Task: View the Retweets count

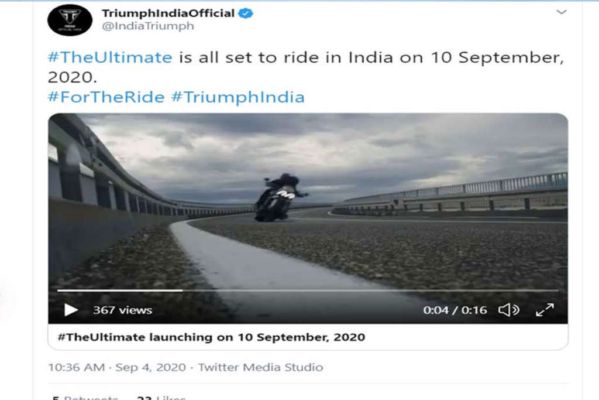Action: [x=85, y=397]
